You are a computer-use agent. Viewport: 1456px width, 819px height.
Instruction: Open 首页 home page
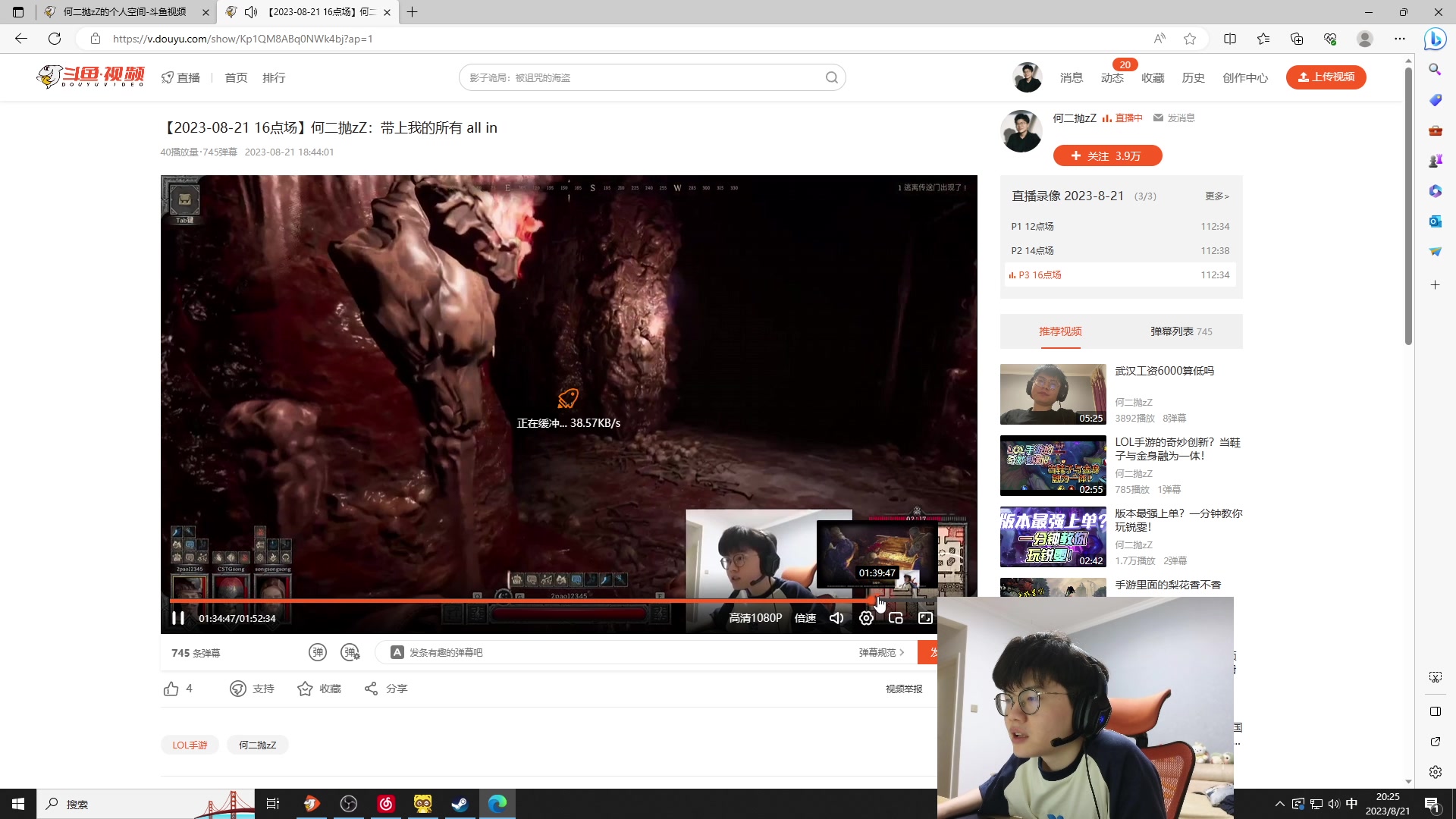pos(236,77)
